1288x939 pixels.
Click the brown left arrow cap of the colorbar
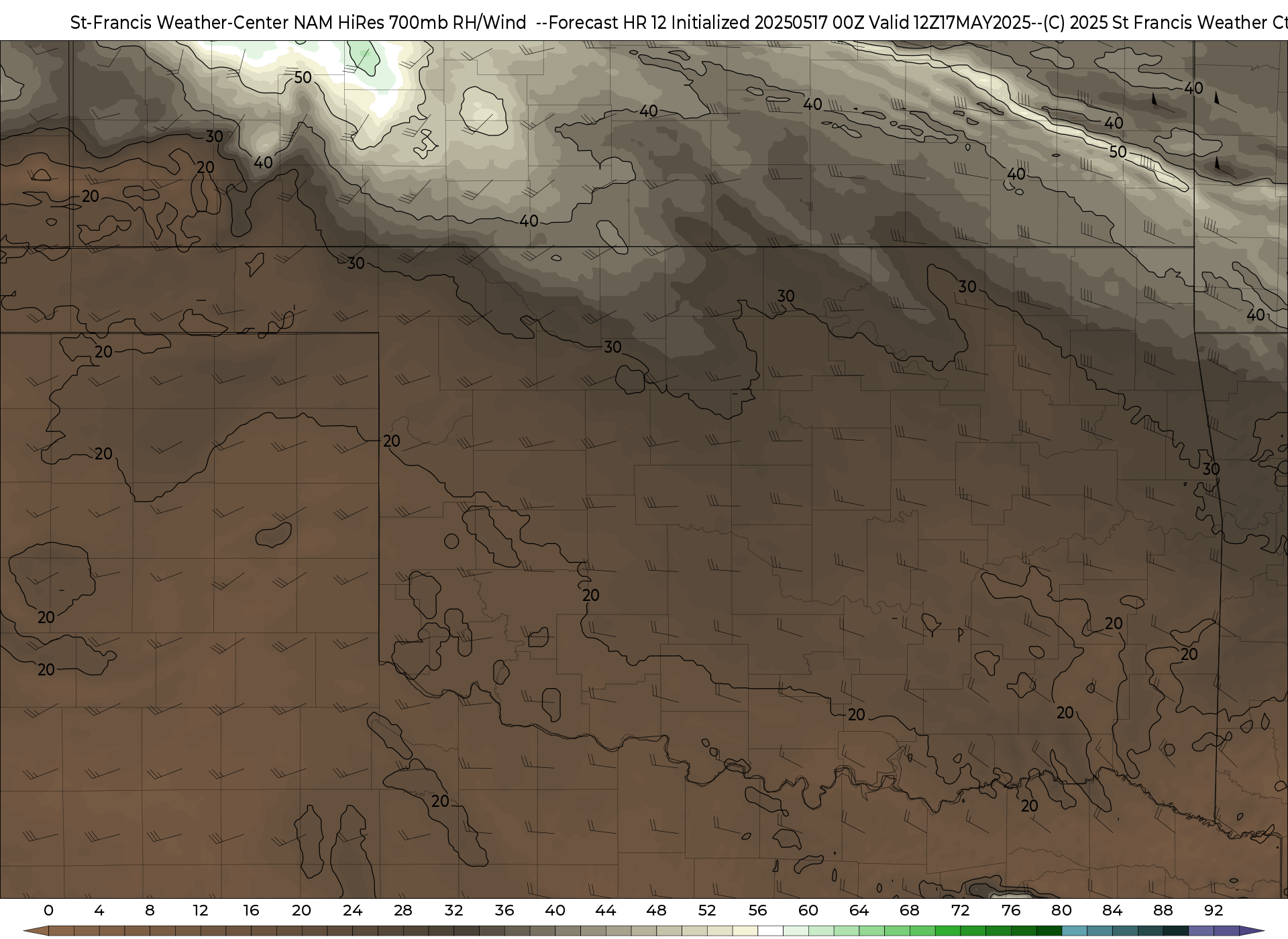[x=36, y=931]
